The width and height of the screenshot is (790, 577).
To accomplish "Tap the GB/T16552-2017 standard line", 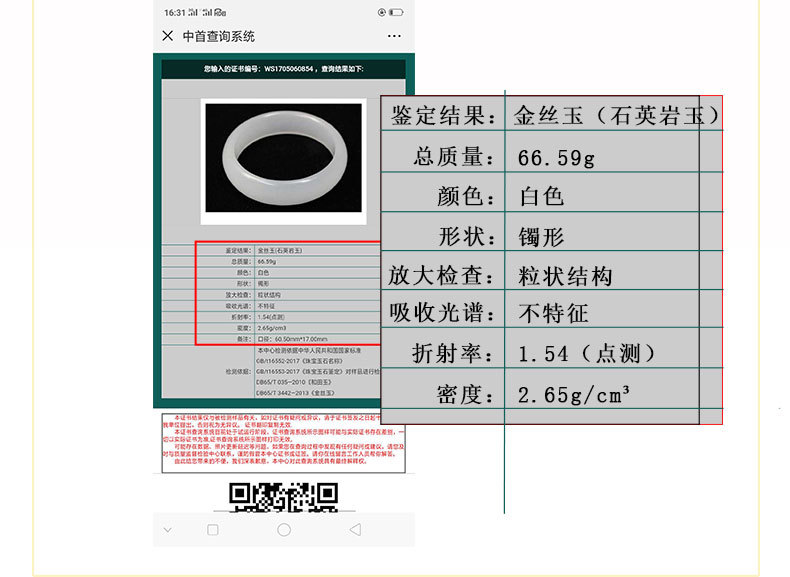I will tap(299, 361).
